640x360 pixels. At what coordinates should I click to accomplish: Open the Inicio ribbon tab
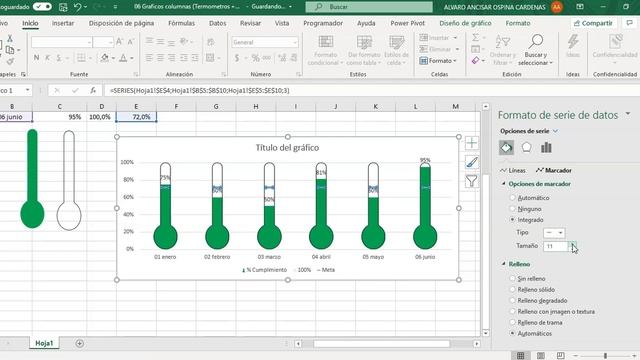click(30, 23)
